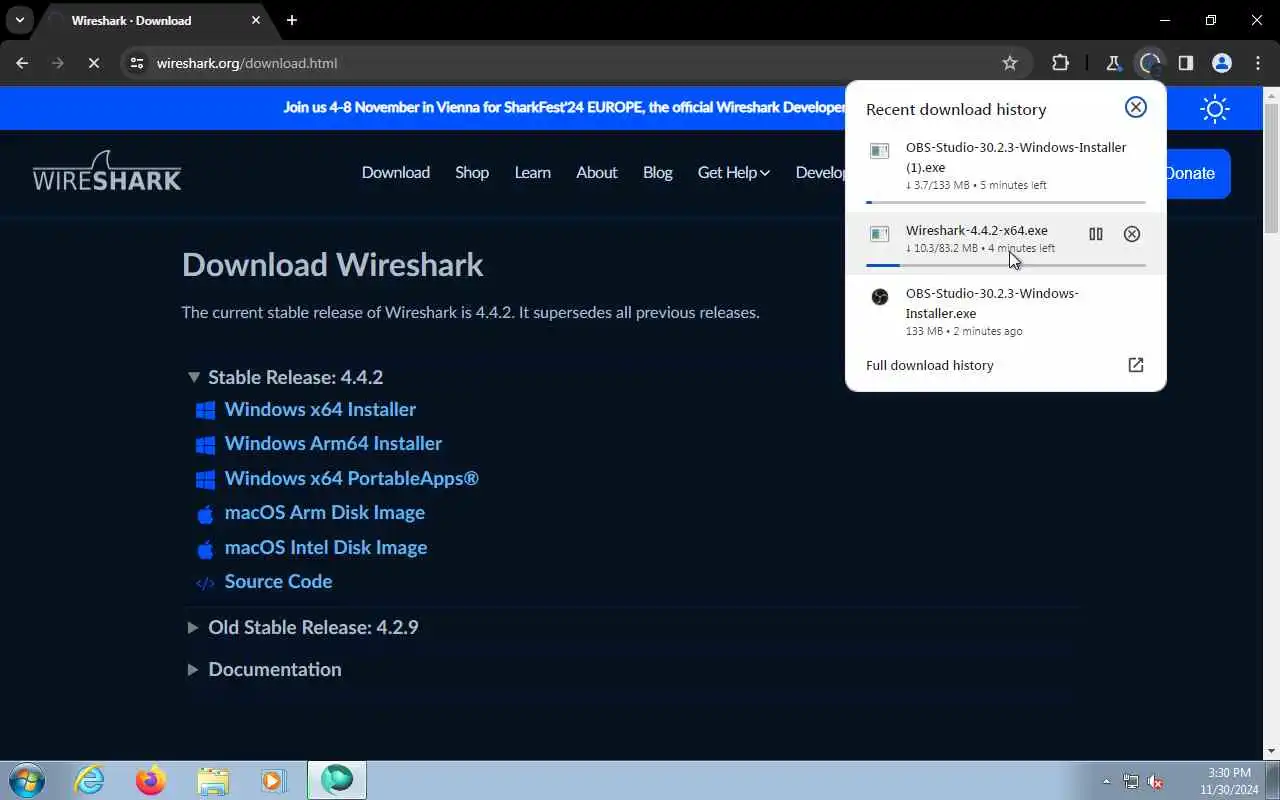The height and width of the screenshot is (800, 1280).
Task: Open the Download menu item
Action: pos(396,172)
